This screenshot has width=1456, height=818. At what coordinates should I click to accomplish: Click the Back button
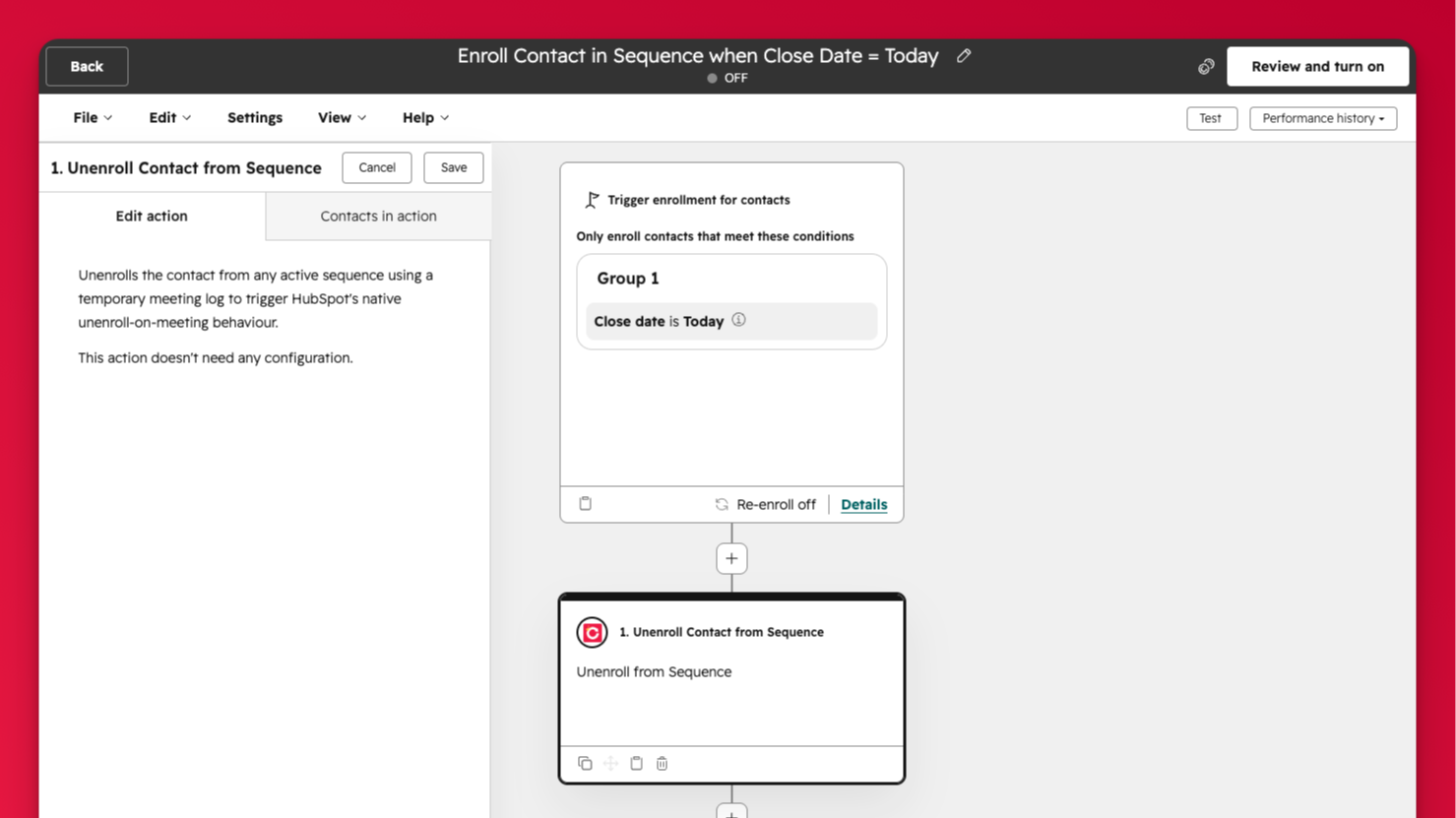click(x=87, y=66)
